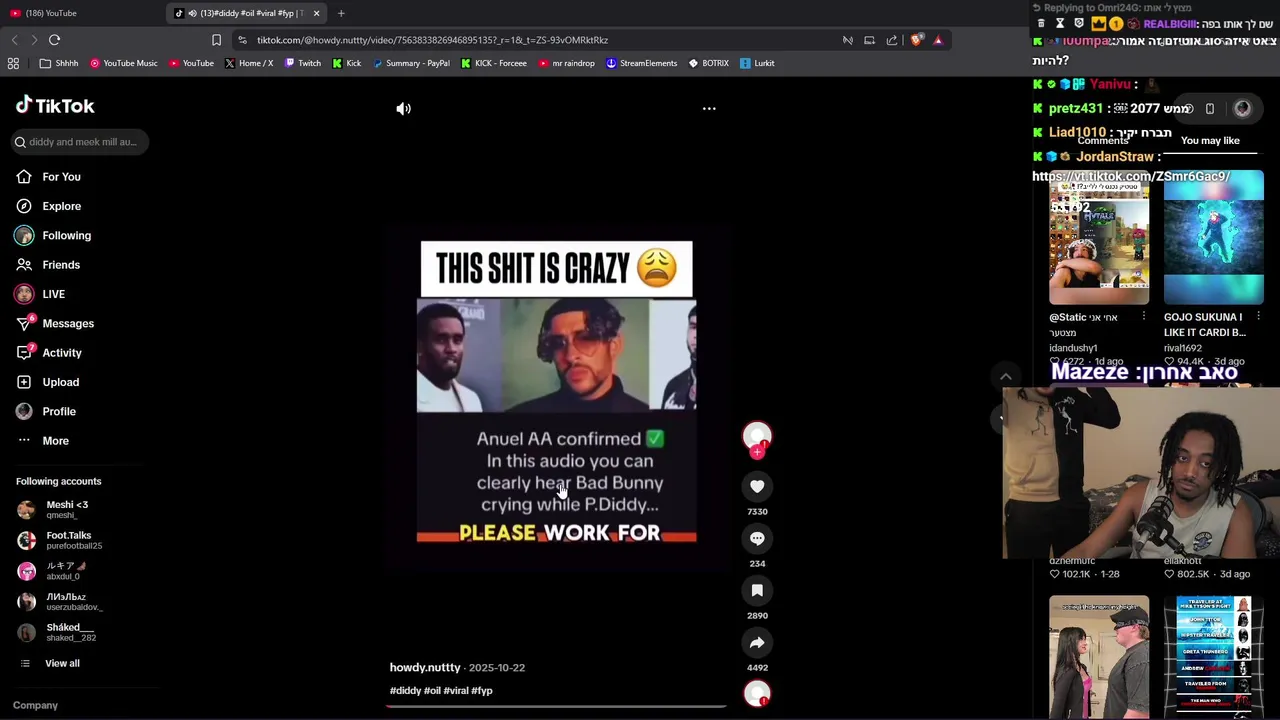This screenshot has height=720, width=1280.
Task: Open the @Static video thumbnail by idandushy1
Action: point(1099,237)
